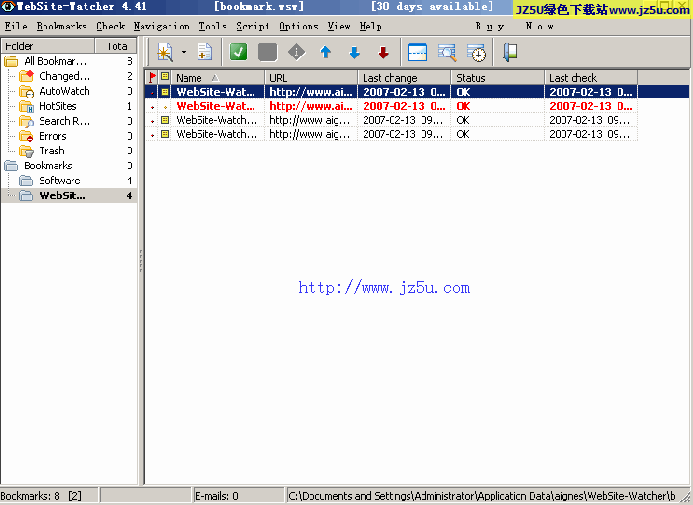This screenshot has height=505, width=693.
Task: Click the blue up arrow toolbar icon
Action: click(x=326, y=53)
